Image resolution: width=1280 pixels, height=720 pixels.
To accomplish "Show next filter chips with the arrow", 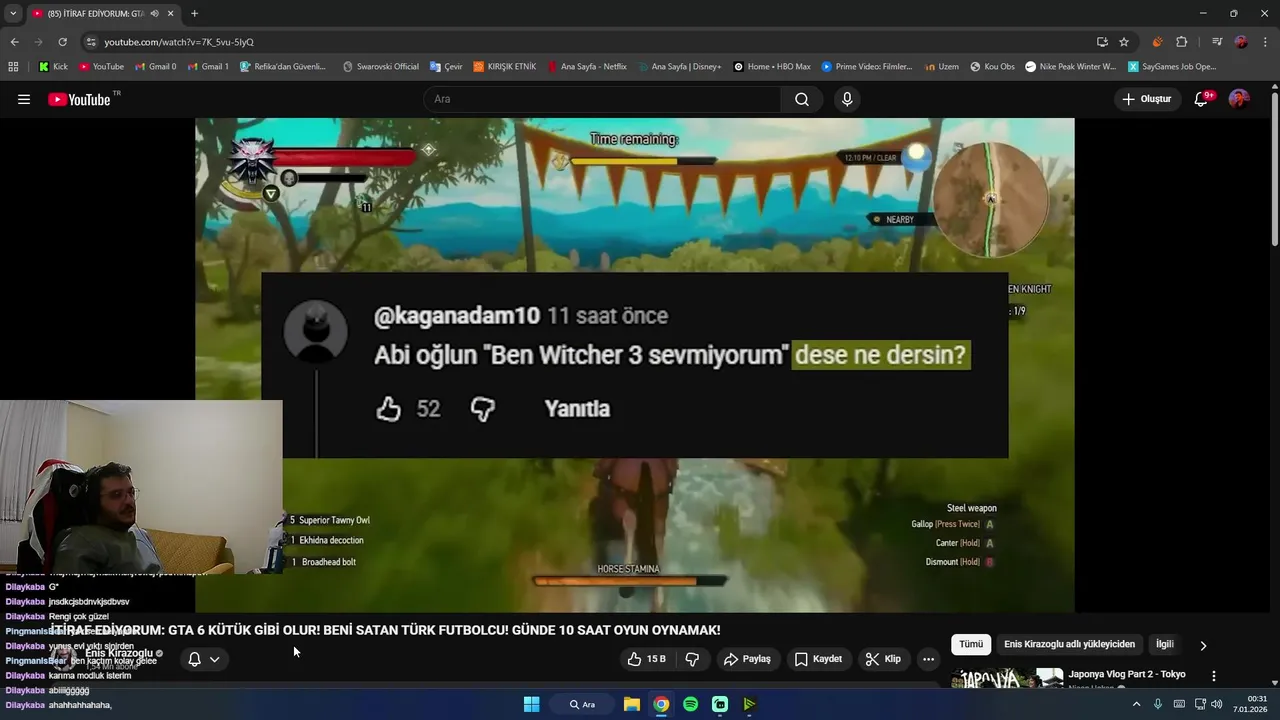I will [x=1203, y=645].
